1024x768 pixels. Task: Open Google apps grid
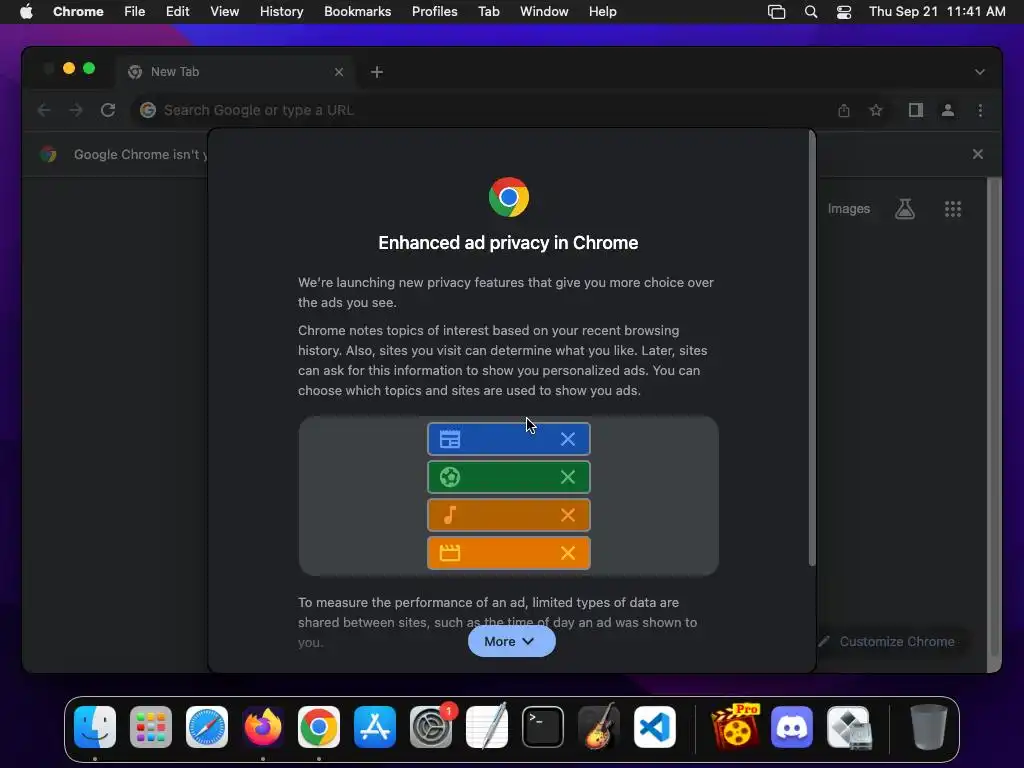coord(953,209)
